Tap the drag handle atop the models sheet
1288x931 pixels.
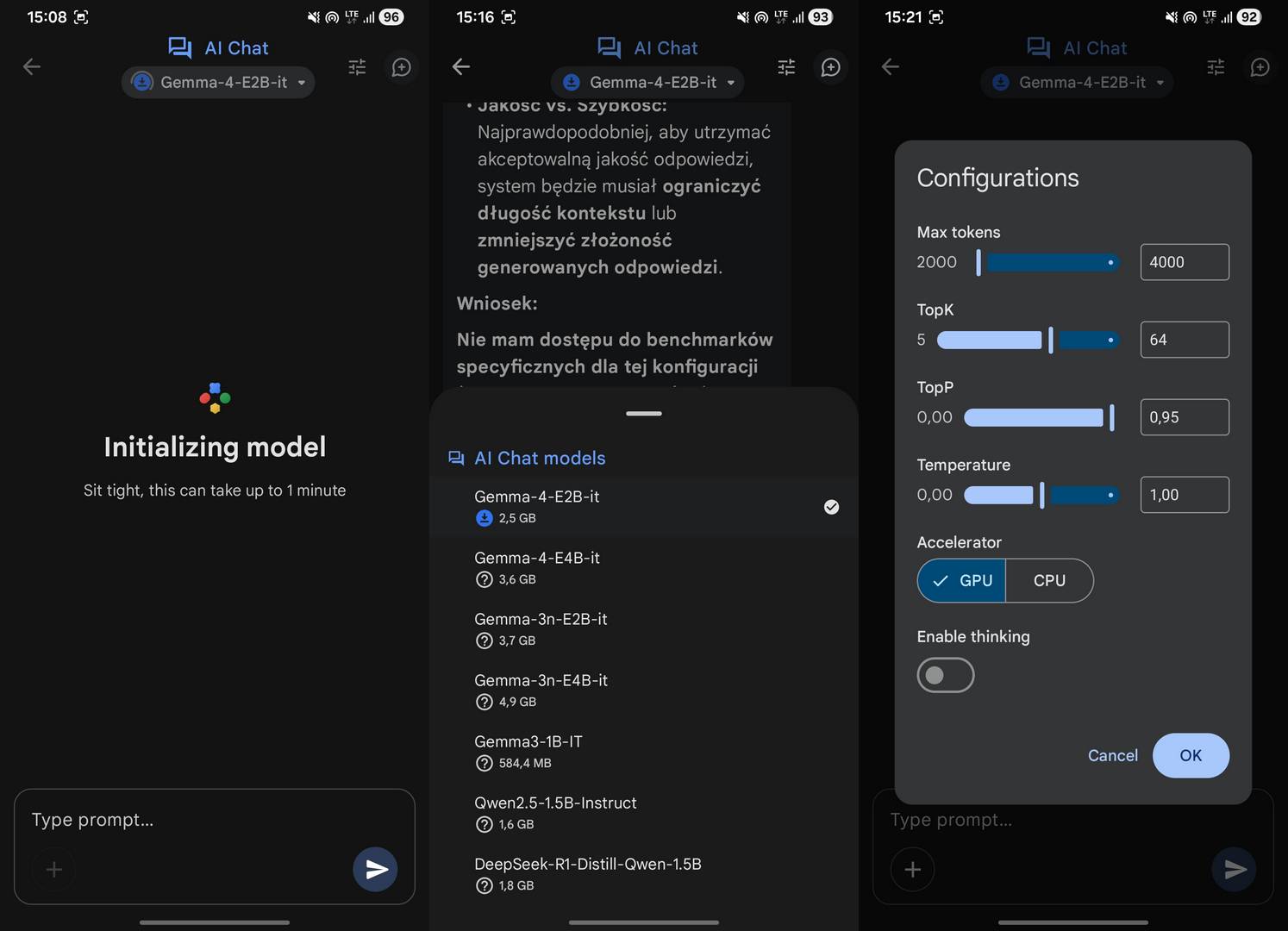[x=644, y=414]
